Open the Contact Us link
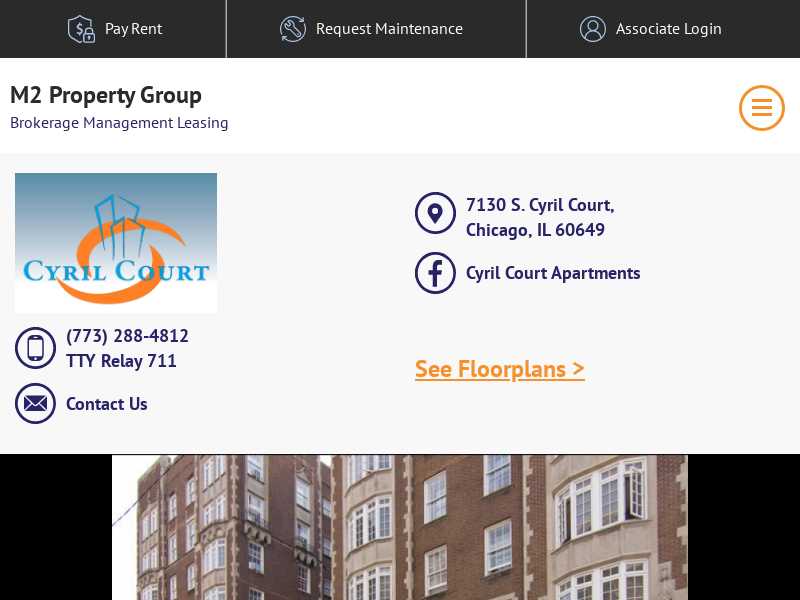The height and width of the screenshot is (600, 800). (107, 404)
